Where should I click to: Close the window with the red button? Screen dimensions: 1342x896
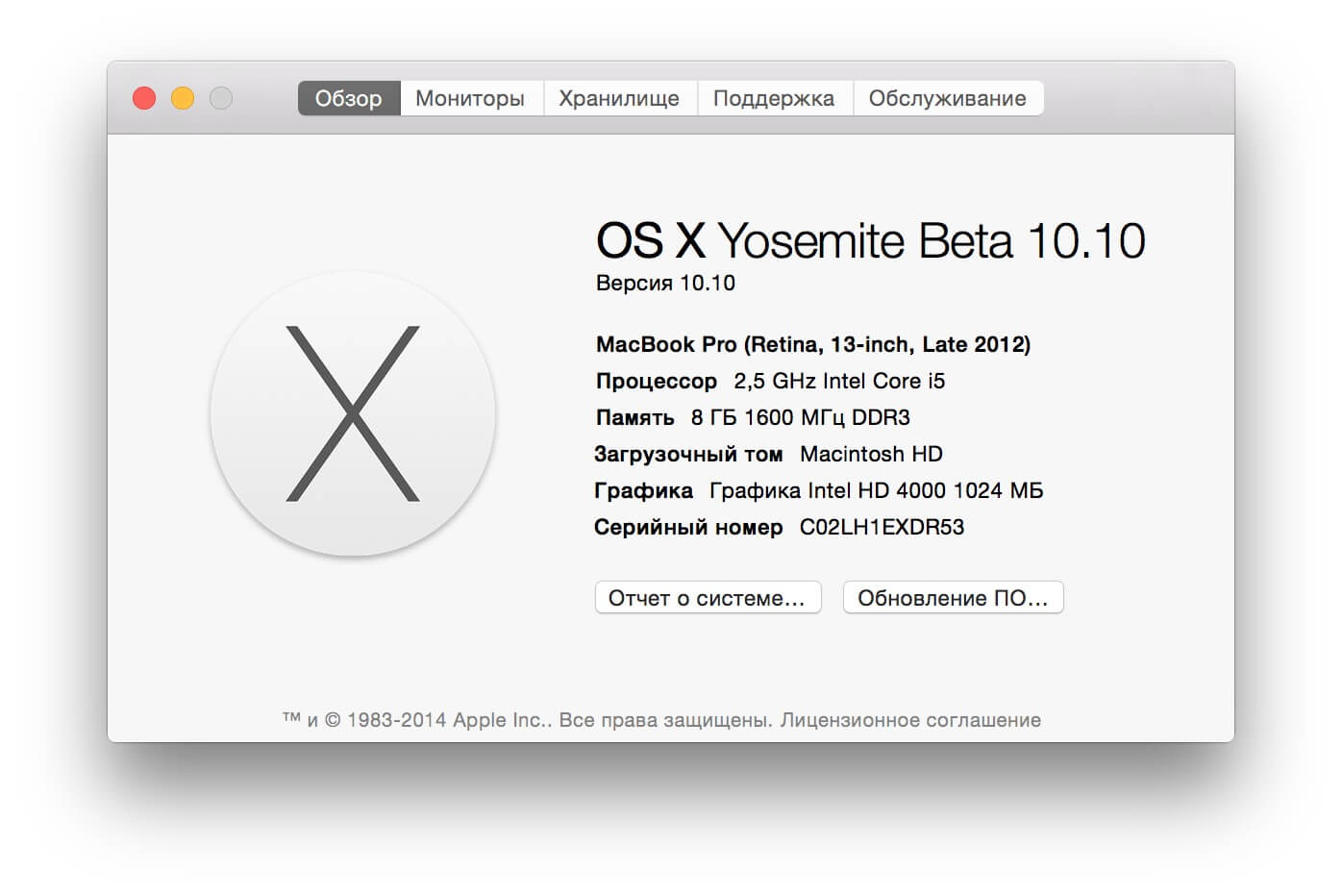pyautogui.click(x=144, y=98)
